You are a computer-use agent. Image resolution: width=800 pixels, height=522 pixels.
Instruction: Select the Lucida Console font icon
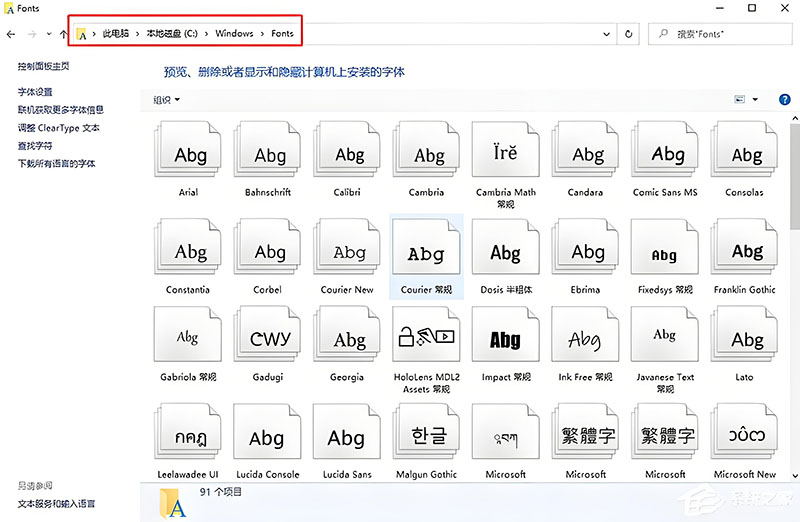(x=267, y=432)
